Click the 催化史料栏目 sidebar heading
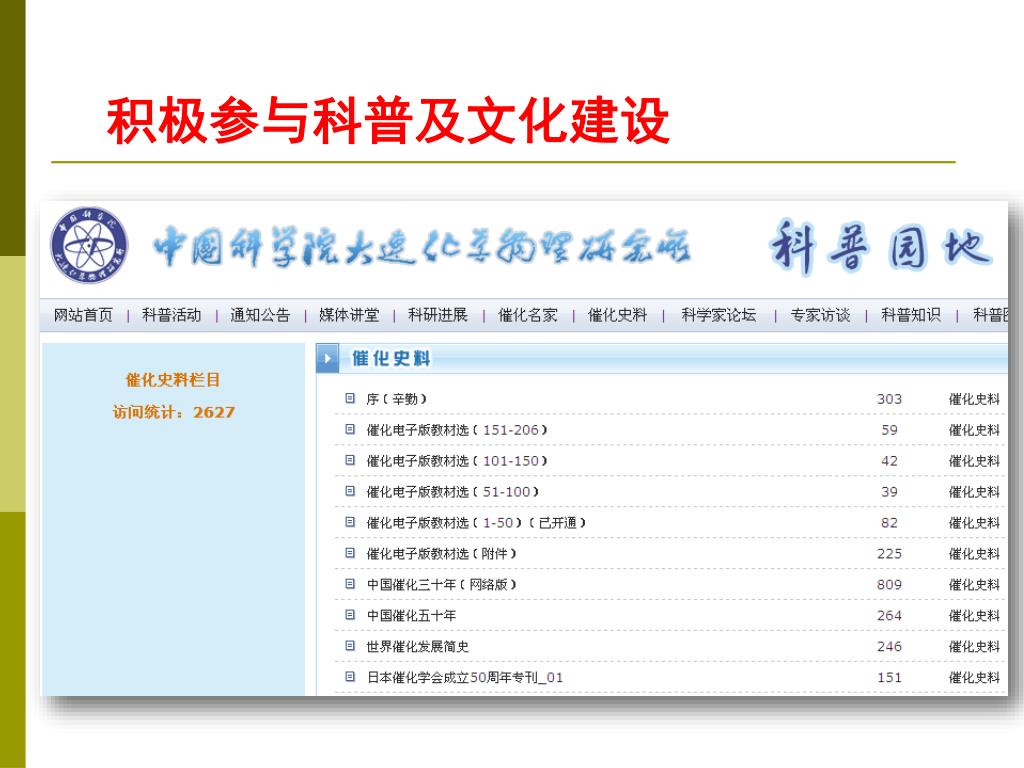This screenshot has width=1024, height=768. click(173, 379)
